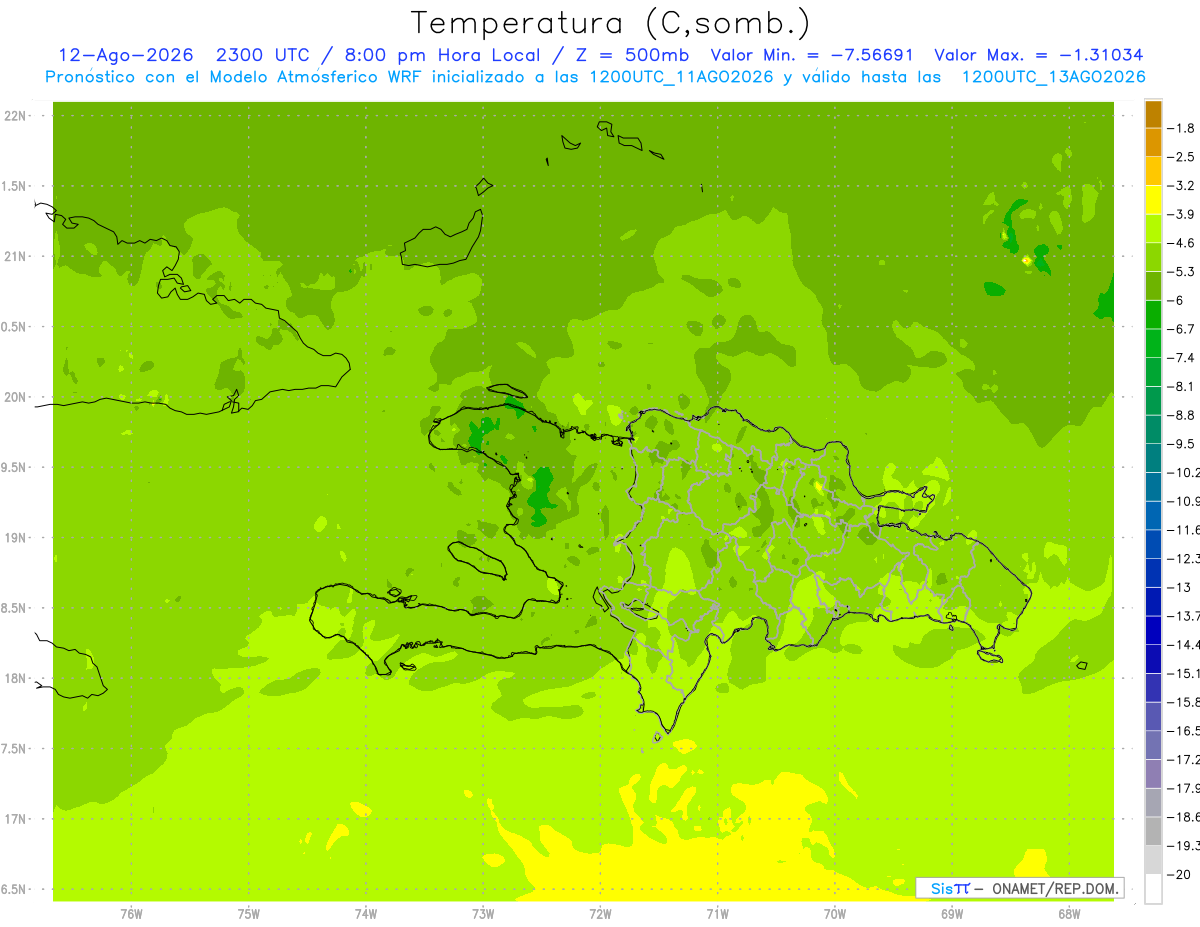The height and width of the screenshot is (927, 1200).
Task: Click the amber legend swatch between -2.5 and -3.2
Action: pyautogui.click(x=1153, y=171)
